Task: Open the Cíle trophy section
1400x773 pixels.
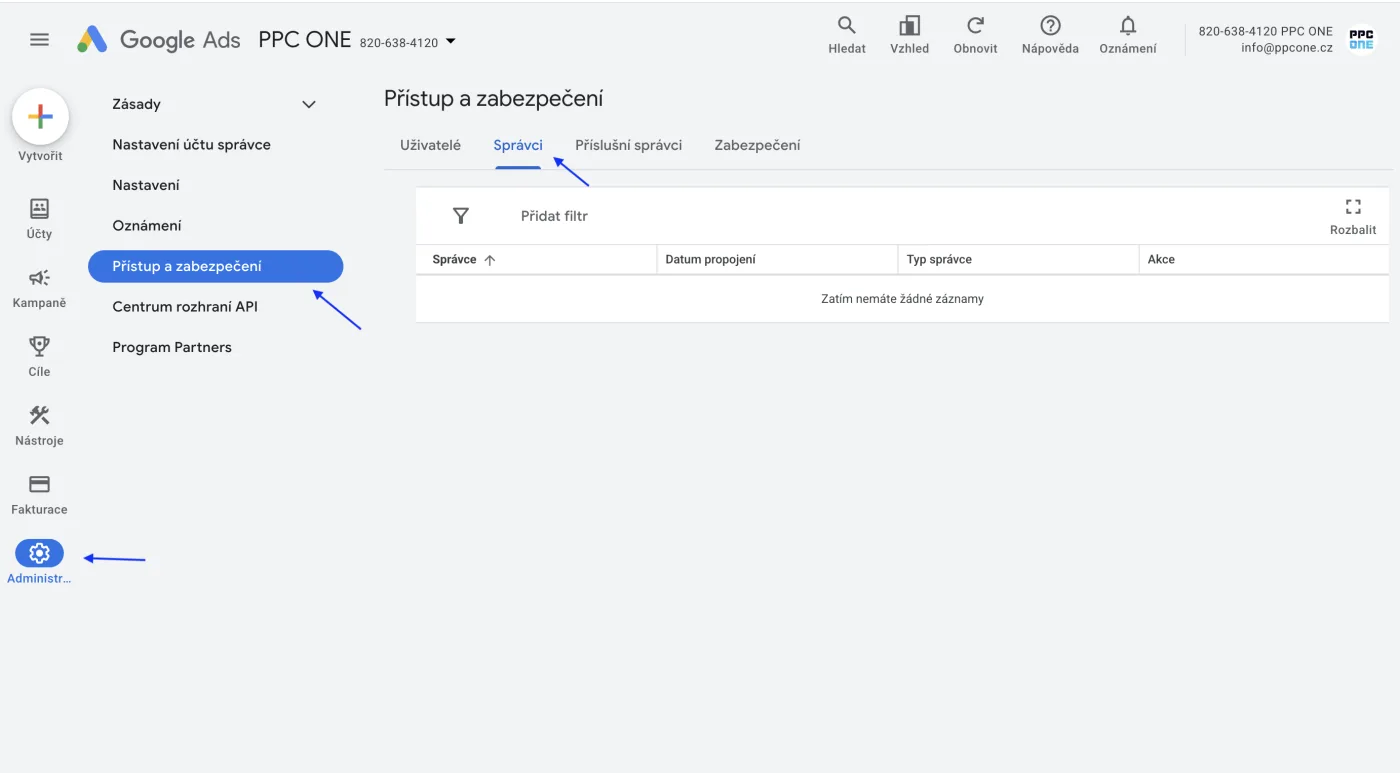Action: 39,357
